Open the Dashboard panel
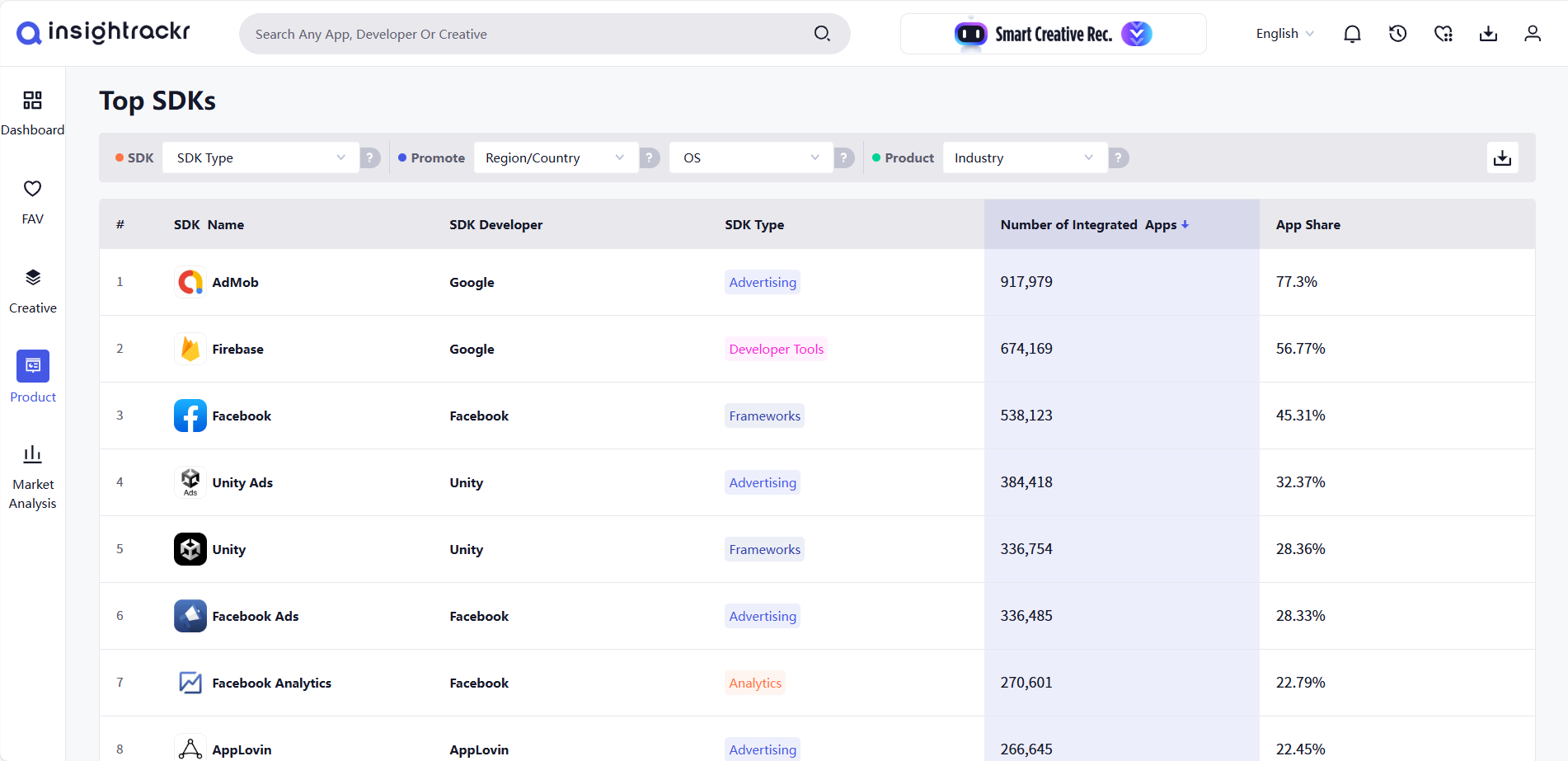Image resolution: width=1568 pixels, height=761 pixels. [33, 112]
